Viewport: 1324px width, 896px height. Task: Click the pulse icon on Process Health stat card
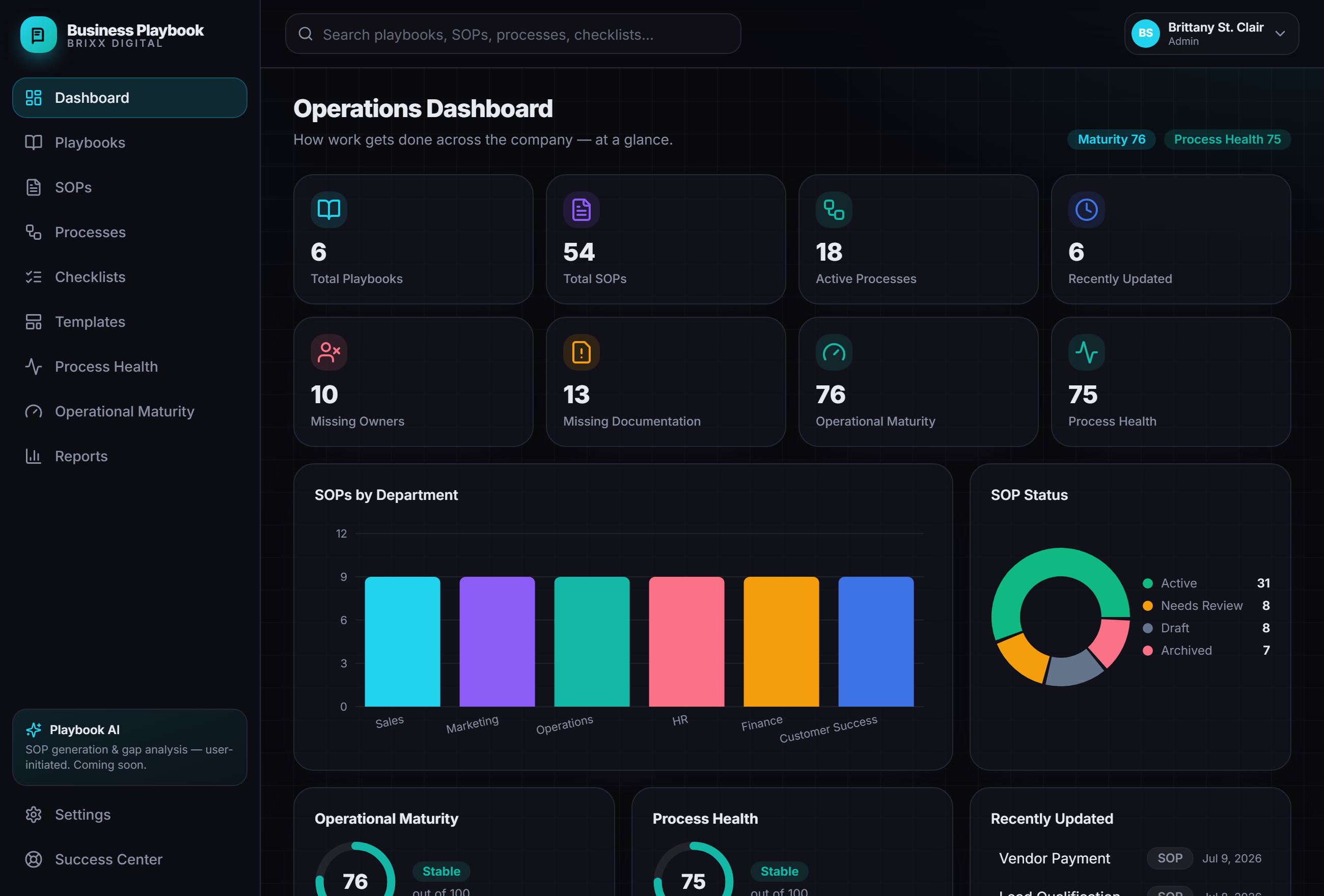click(x=1086, y=352)
